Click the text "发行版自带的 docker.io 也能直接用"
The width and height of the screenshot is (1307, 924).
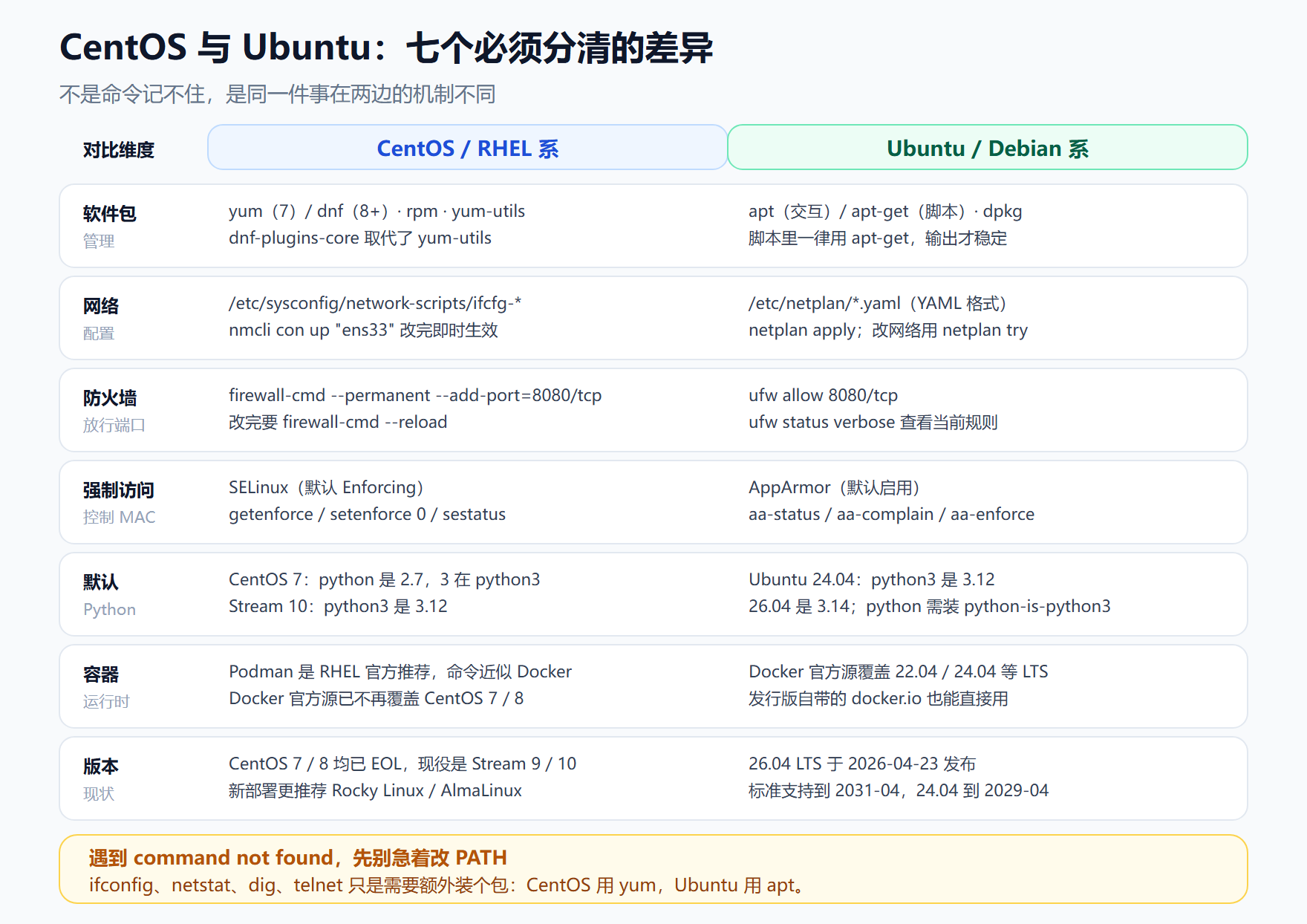[879, 699]
